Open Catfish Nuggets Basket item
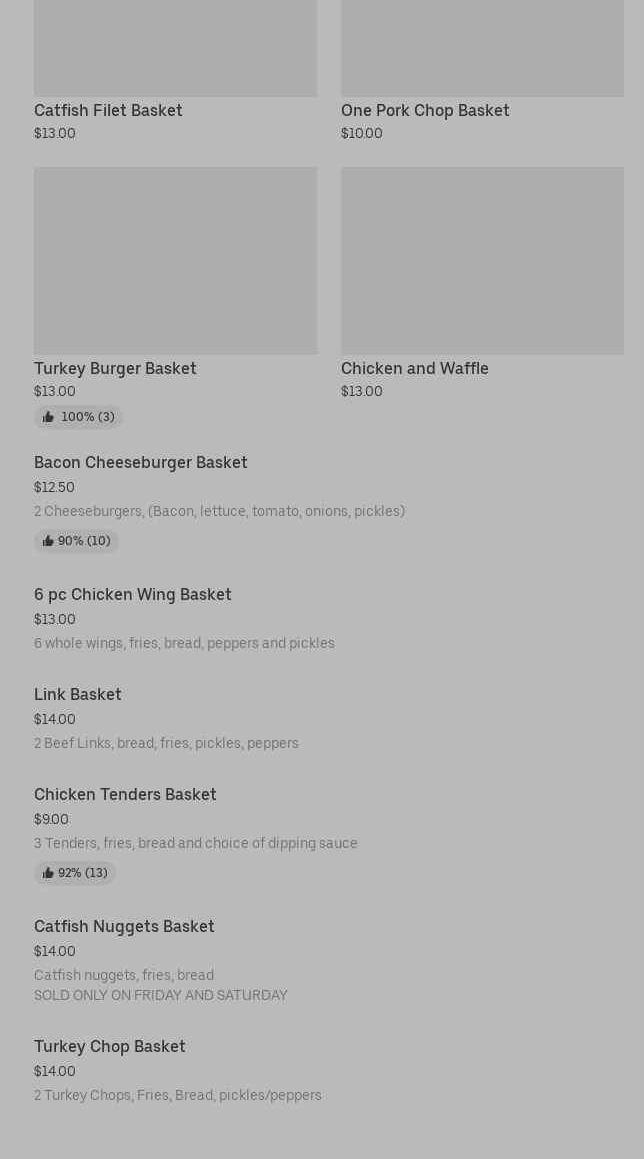 (x=124, y=926)
